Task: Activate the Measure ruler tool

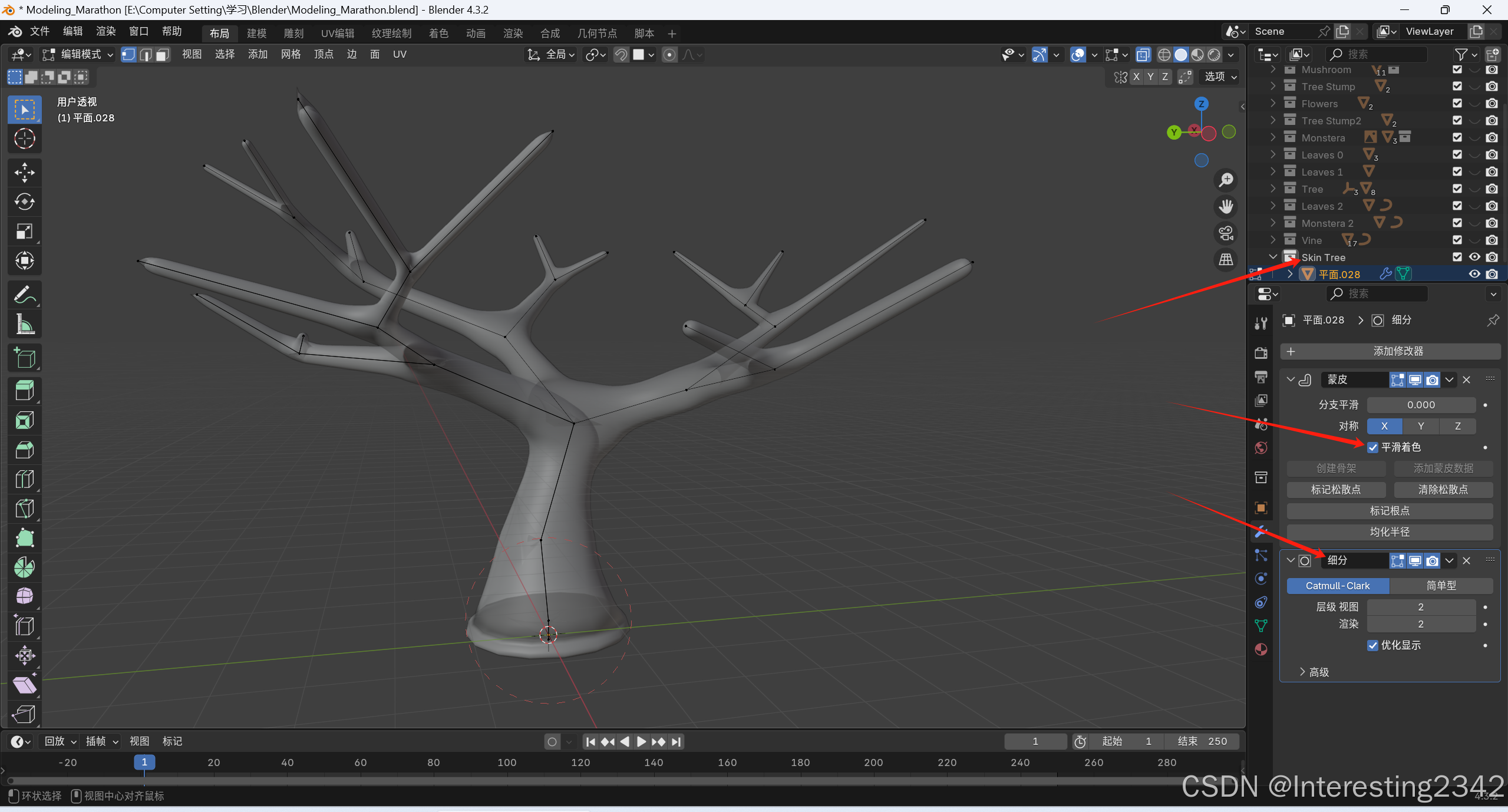Action: [x=24, y=324]
